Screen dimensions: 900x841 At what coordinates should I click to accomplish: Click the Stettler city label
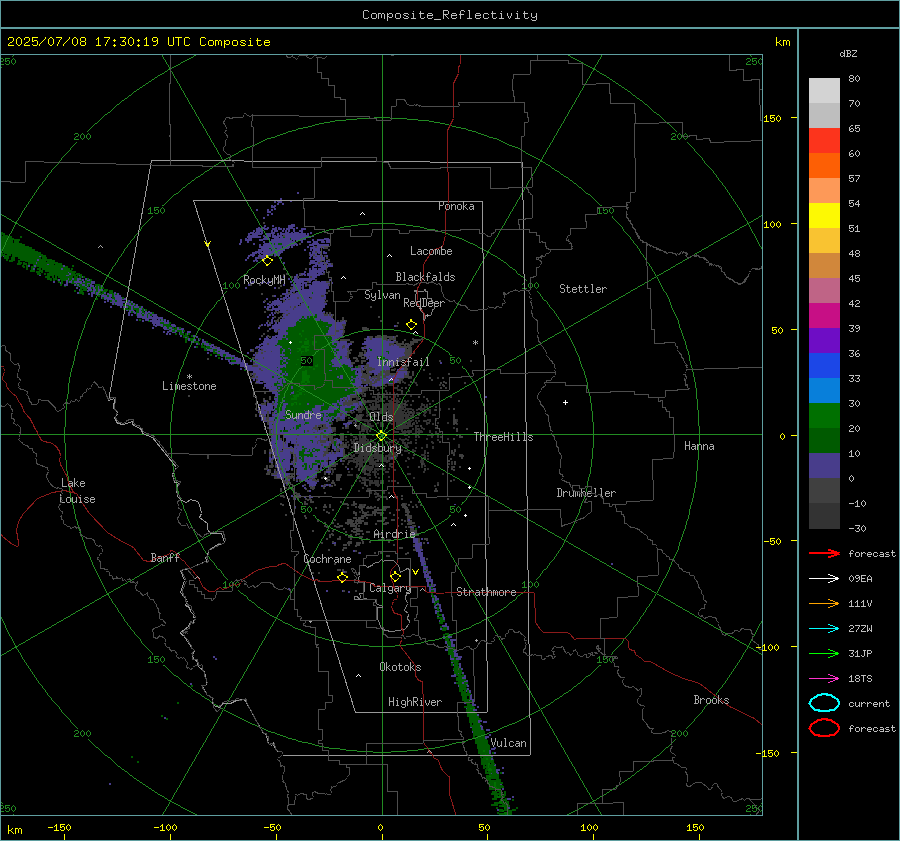click(x=583, y=289)
